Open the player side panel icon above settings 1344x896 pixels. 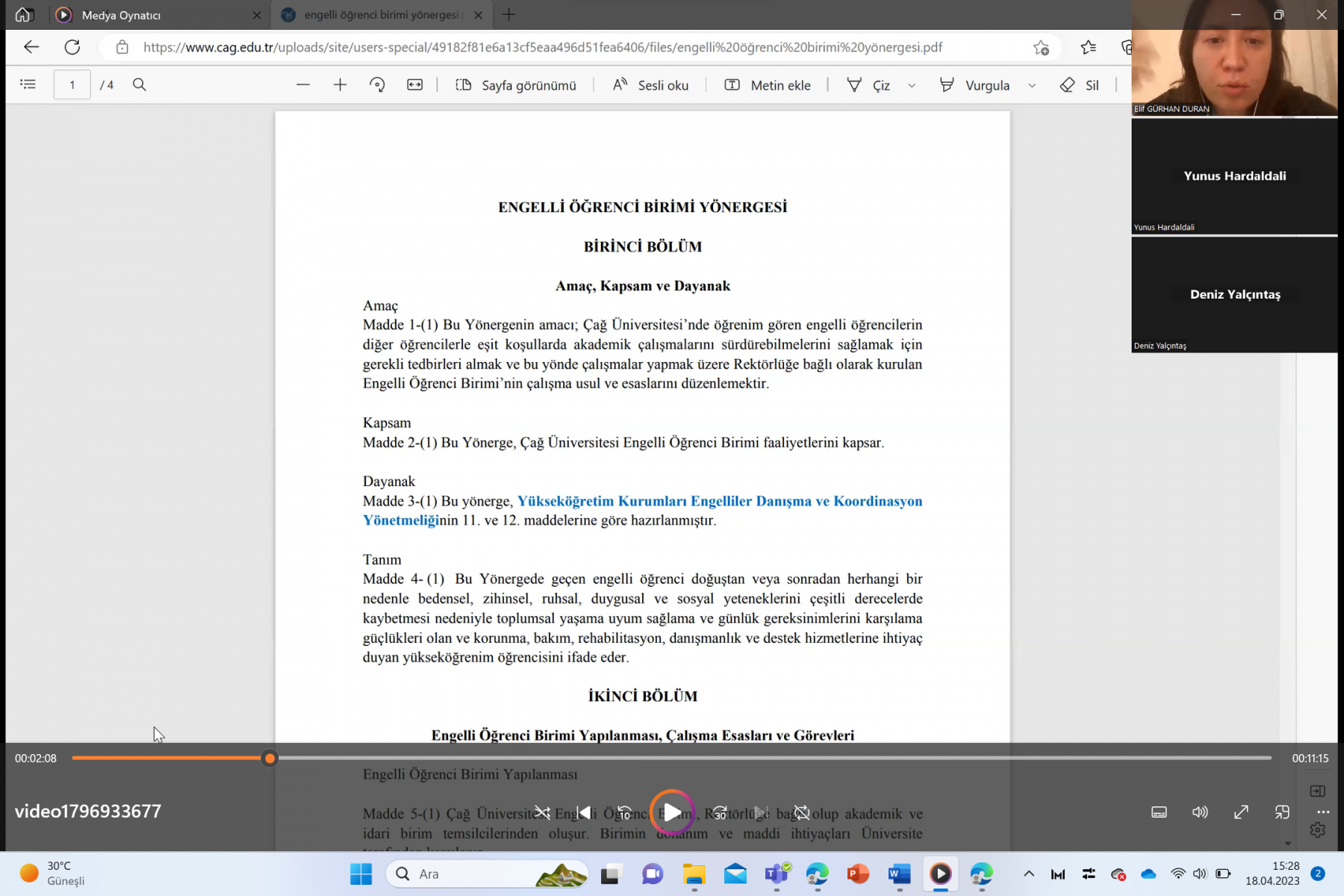tap(1318, 791)
